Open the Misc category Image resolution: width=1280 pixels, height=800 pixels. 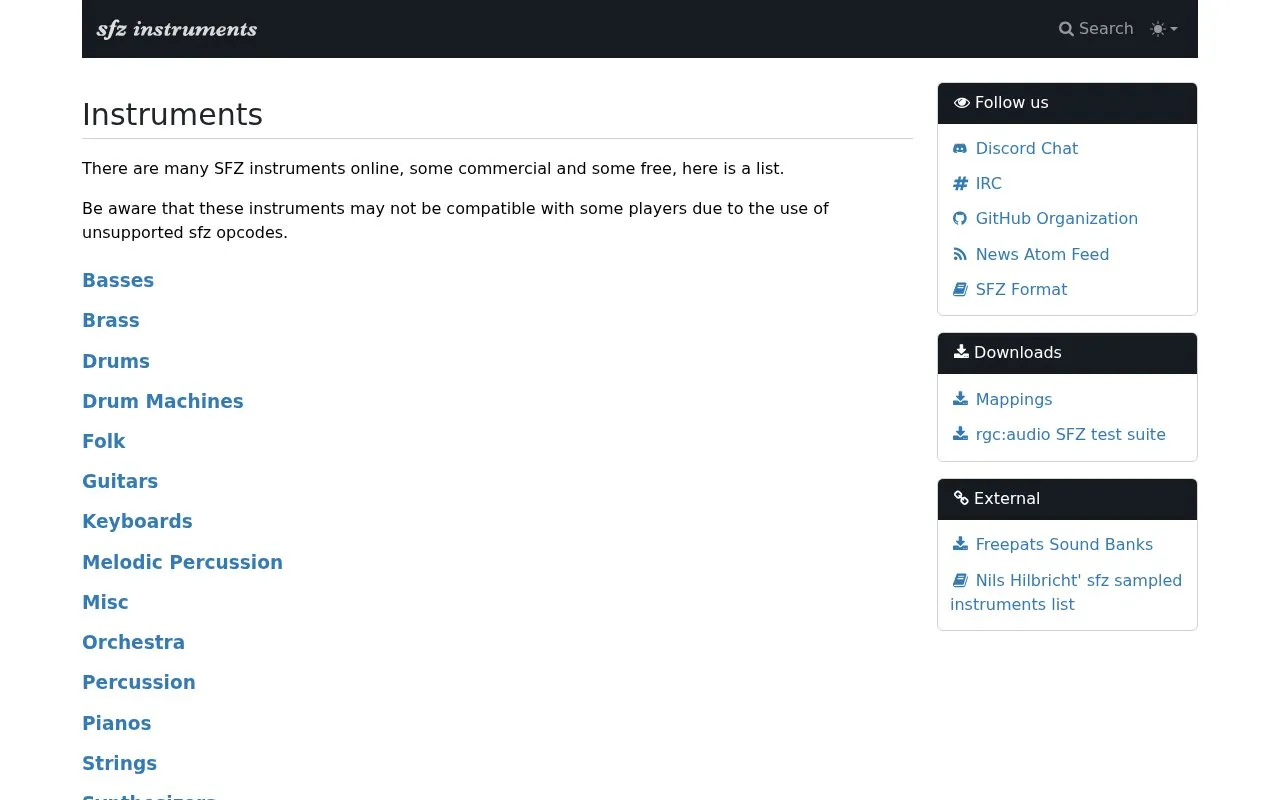click(105, 602)
